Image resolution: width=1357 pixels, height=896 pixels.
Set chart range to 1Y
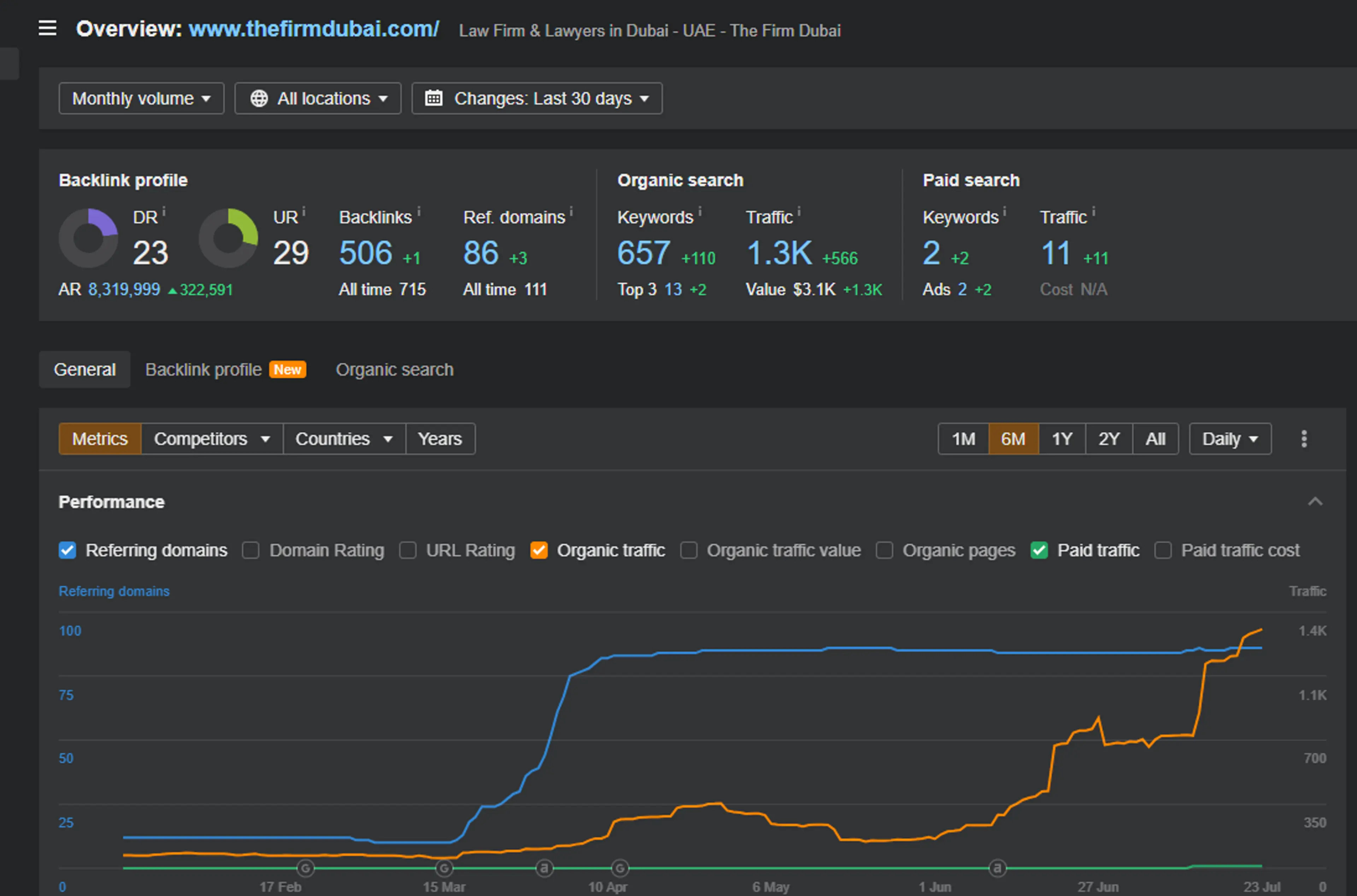pyautogui.click(x=1062, y=439)
